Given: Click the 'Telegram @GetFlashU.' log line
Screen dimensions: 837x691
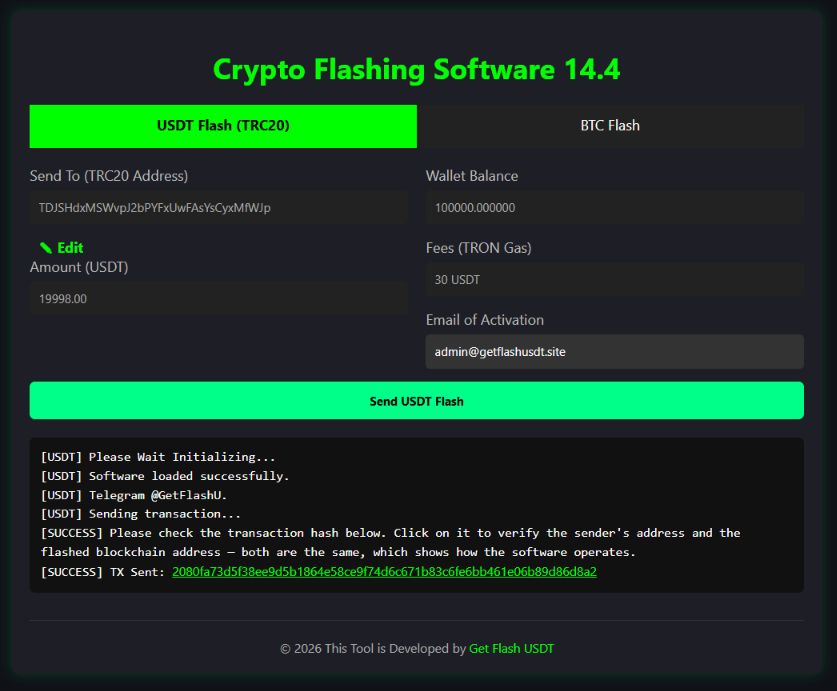Looking at the screenshot, I should [x=134, y=496].
